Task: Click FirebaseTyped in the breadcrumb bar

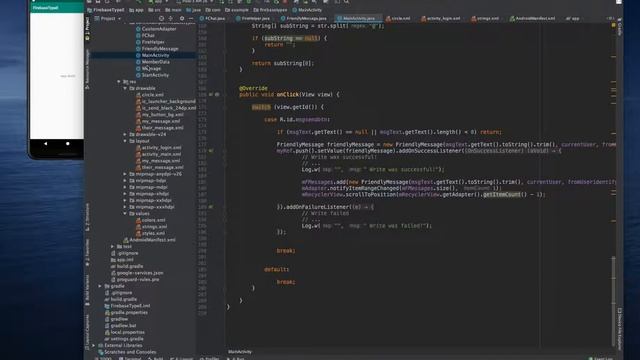Action: point(105,10)
